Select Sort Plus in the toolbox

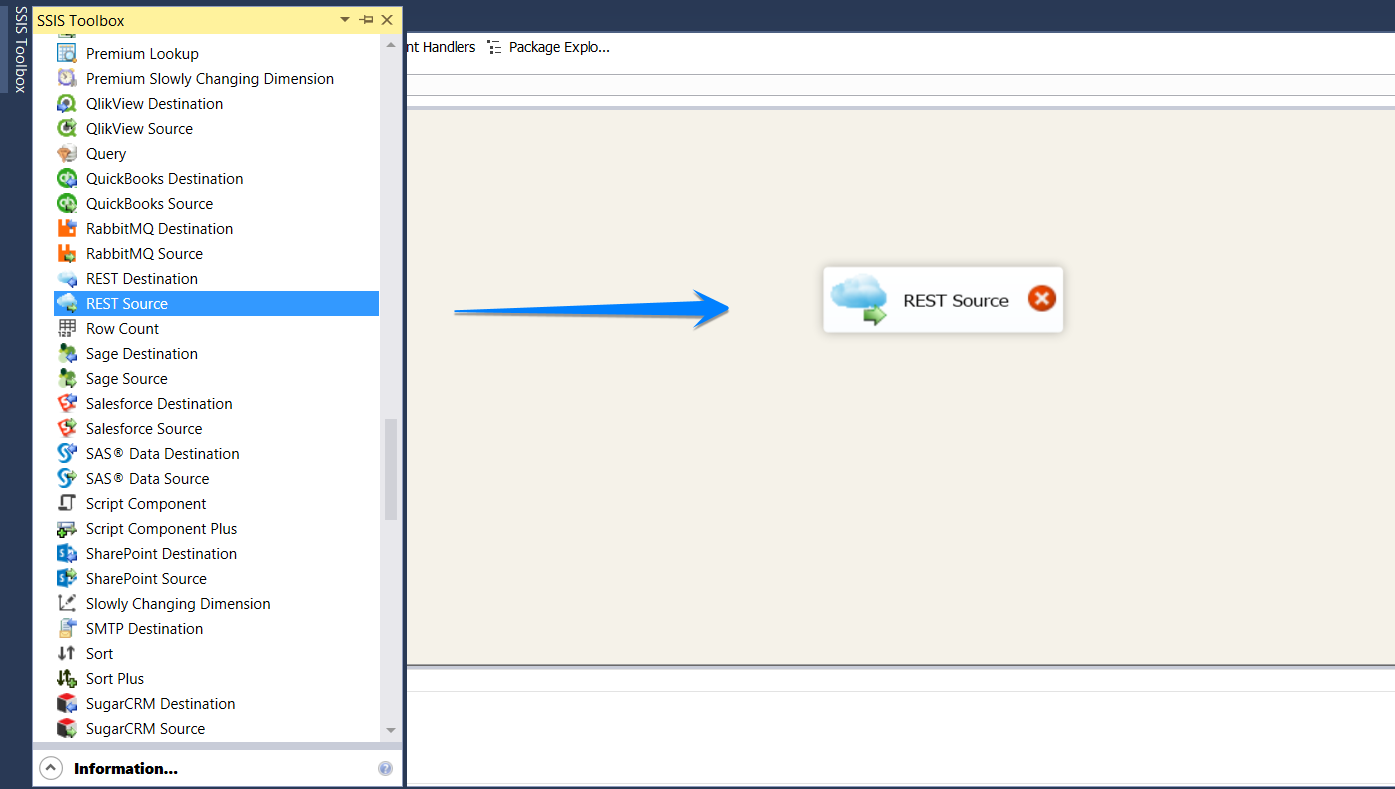pyautogui.click(x=115, y=679)
